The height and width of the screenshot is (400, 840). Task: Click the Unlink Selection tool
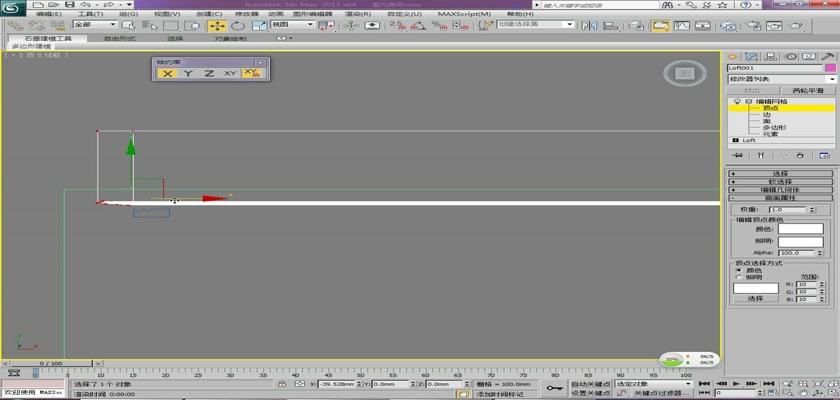coord(36,26)
